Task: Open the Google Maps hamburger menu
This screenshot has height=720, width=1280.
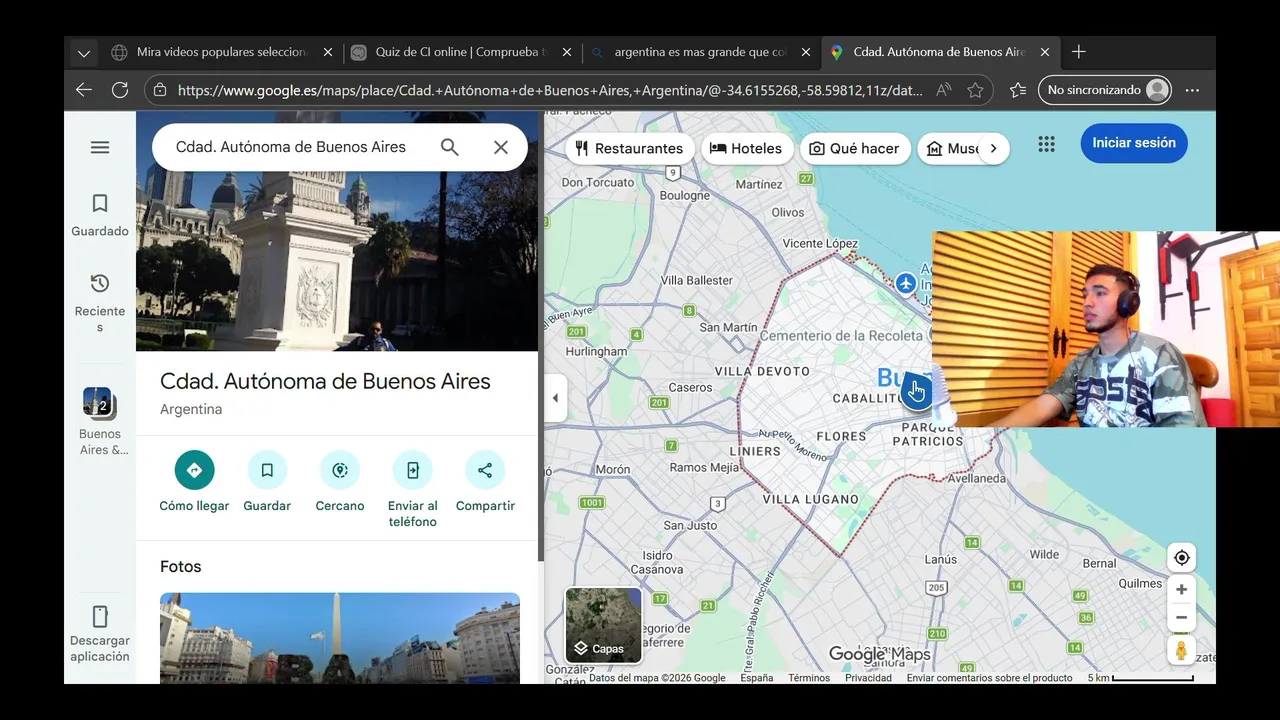Action: tap(100, 147)
